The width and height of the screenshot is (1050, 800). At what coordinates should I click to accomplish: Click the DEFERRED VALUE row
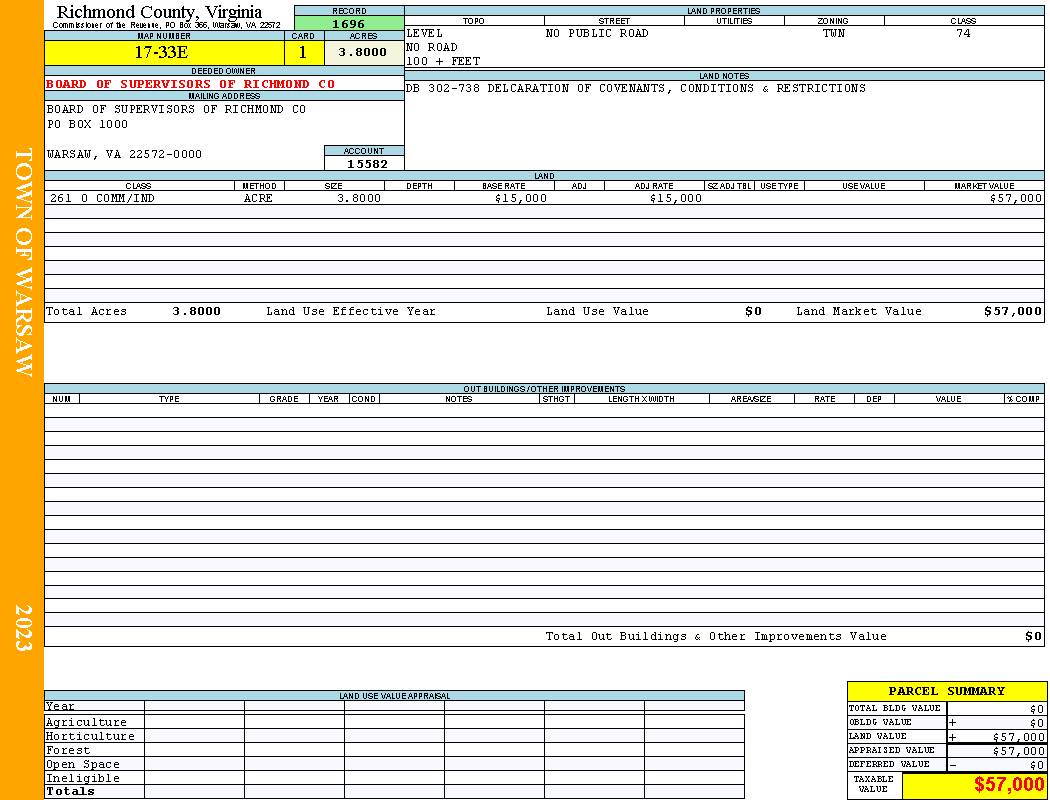pyautogui.click(x=946, y=765)
